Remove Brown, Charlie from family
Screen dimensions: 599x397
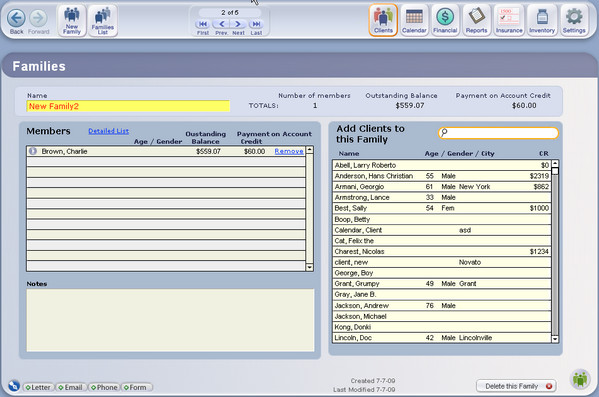[x=289, y=151]
